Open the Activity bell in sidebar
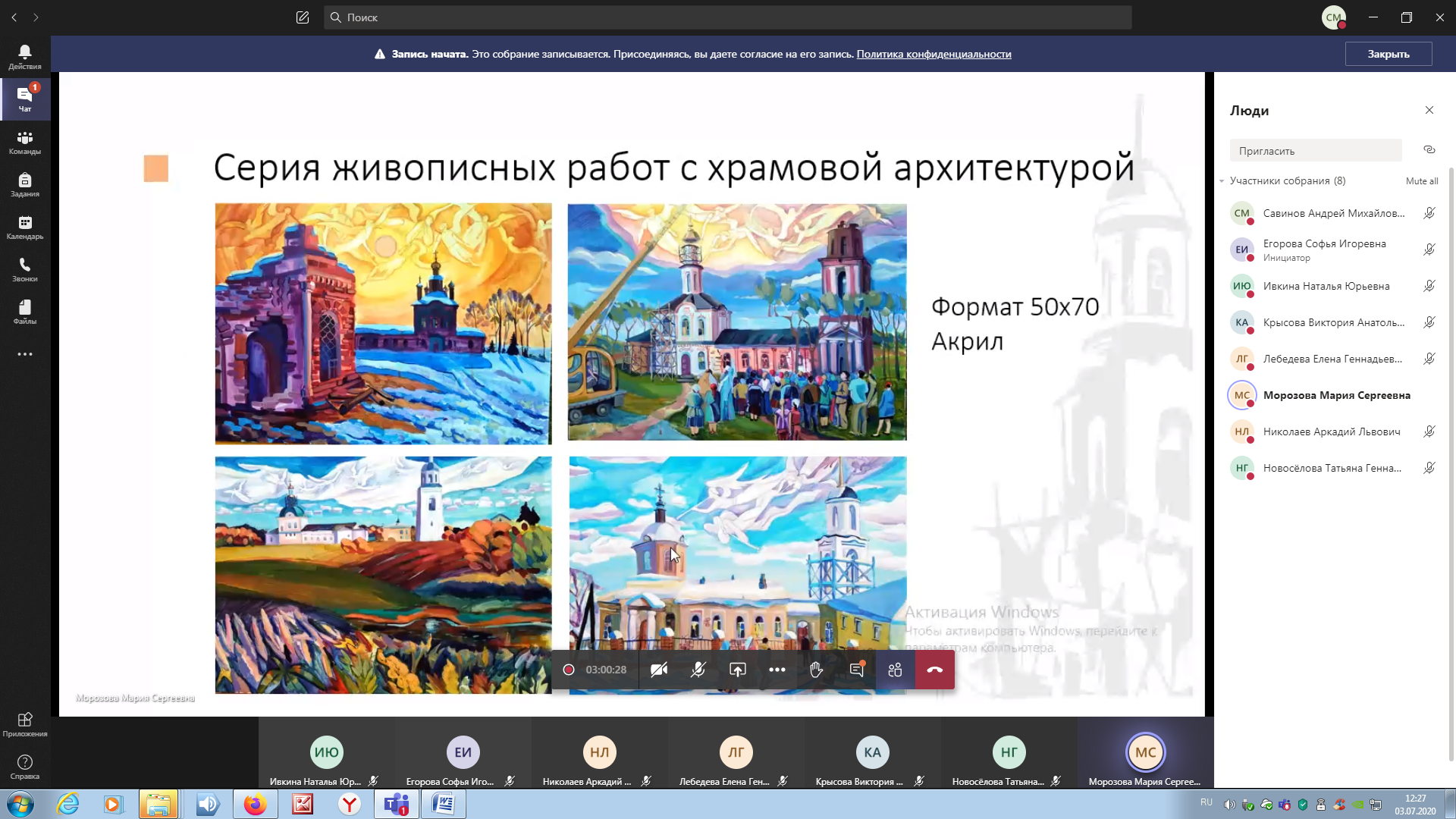The width and height of the screenshot is (1456, 819). 25,57
